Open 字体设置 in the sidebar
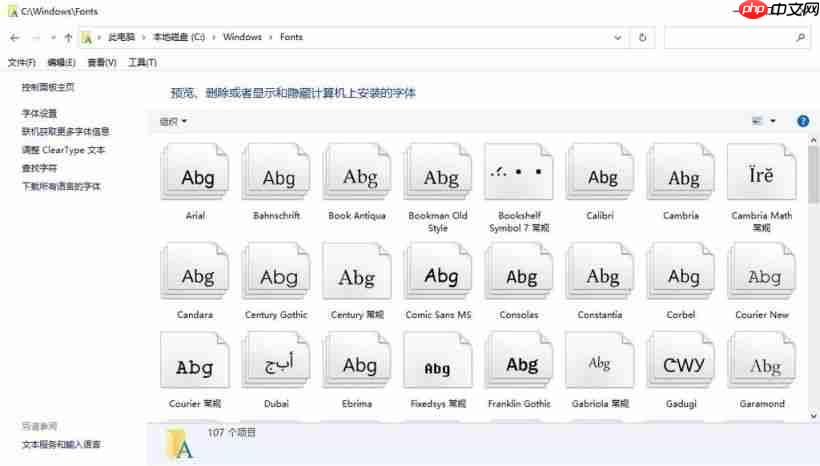 coord(39,113)
